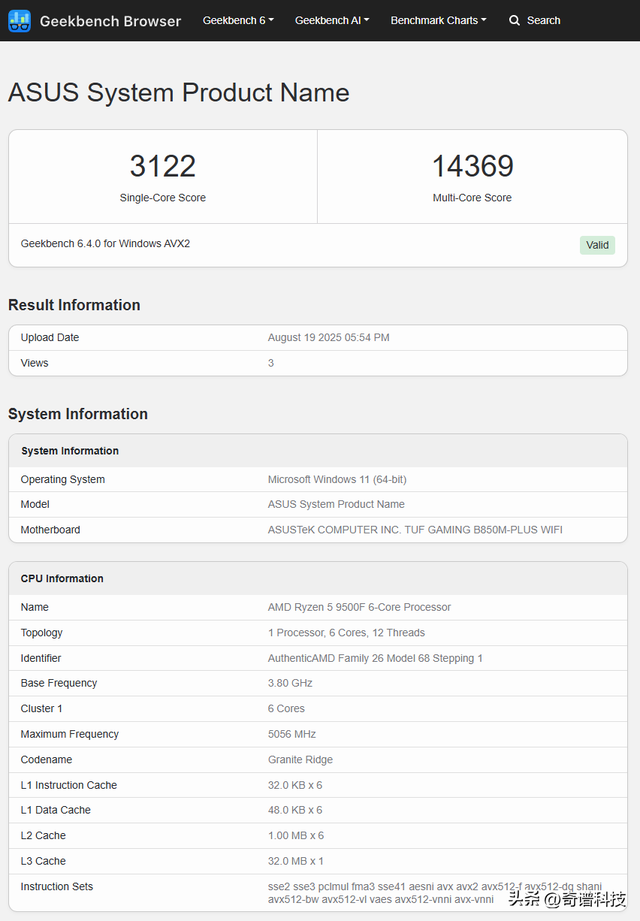The image size is (640, 921).
Task: Click the Operating System label
Action: tap(63, 479)
